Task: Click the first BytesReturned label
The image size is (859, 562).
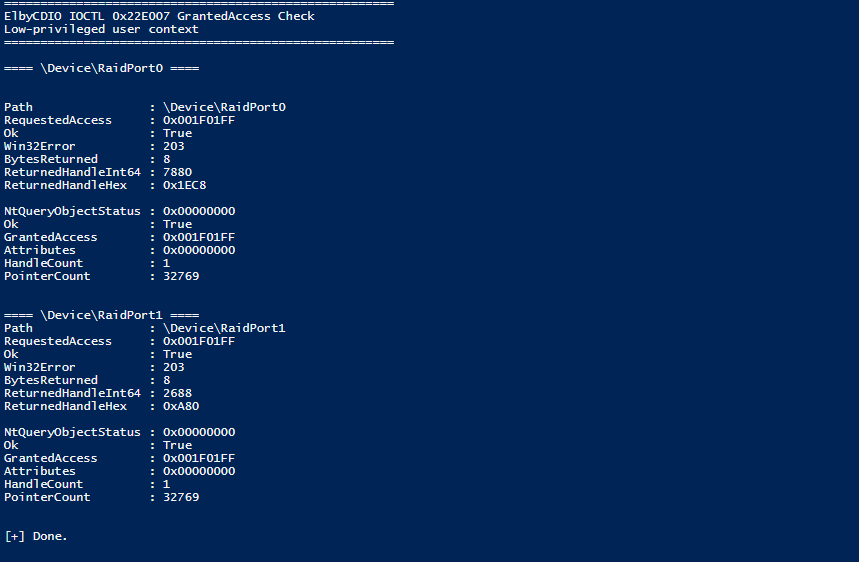Action: coord(50,159)
